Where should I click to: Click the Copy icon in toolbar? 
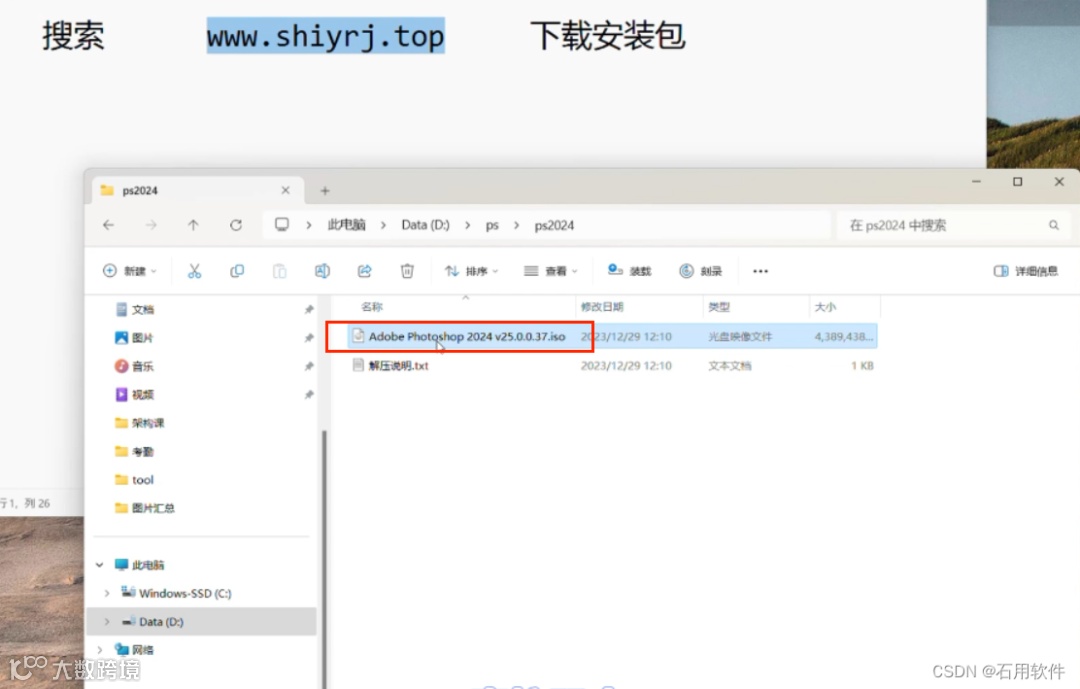(x=237, y=271)
